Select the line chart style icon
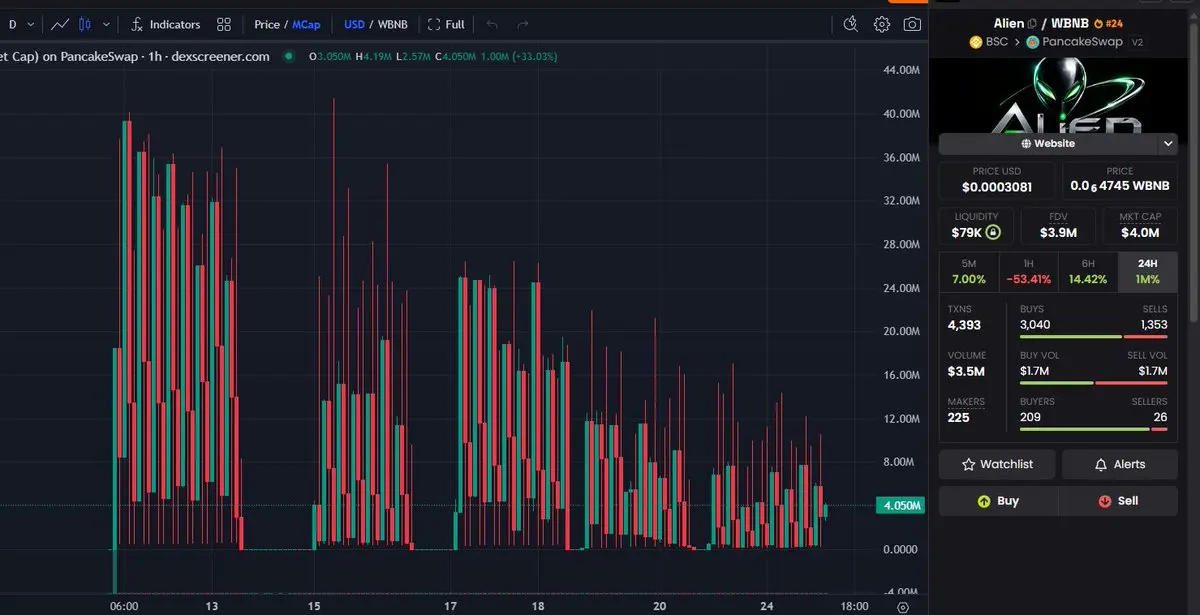 60,24
